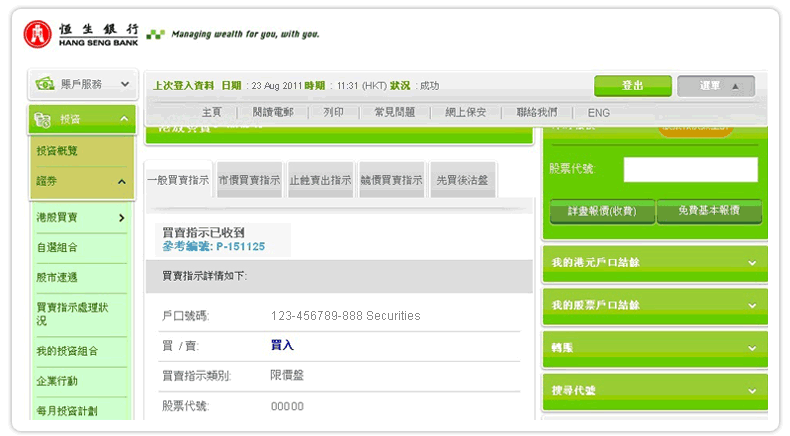Image resolution: width=790 pixels, height=436 pixels.
Task: Expand 我的股票戶口結餘 panel
Action: point(751,305)
